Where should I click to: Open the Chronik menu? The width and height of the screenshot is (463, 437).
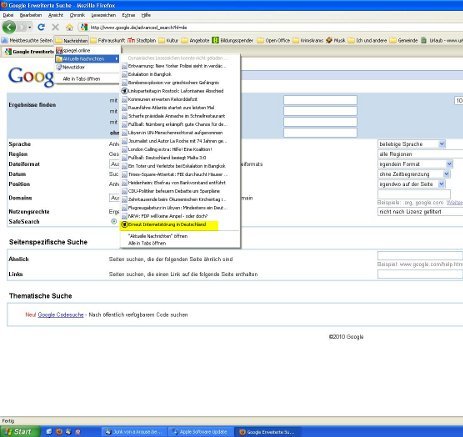(77, 15)
